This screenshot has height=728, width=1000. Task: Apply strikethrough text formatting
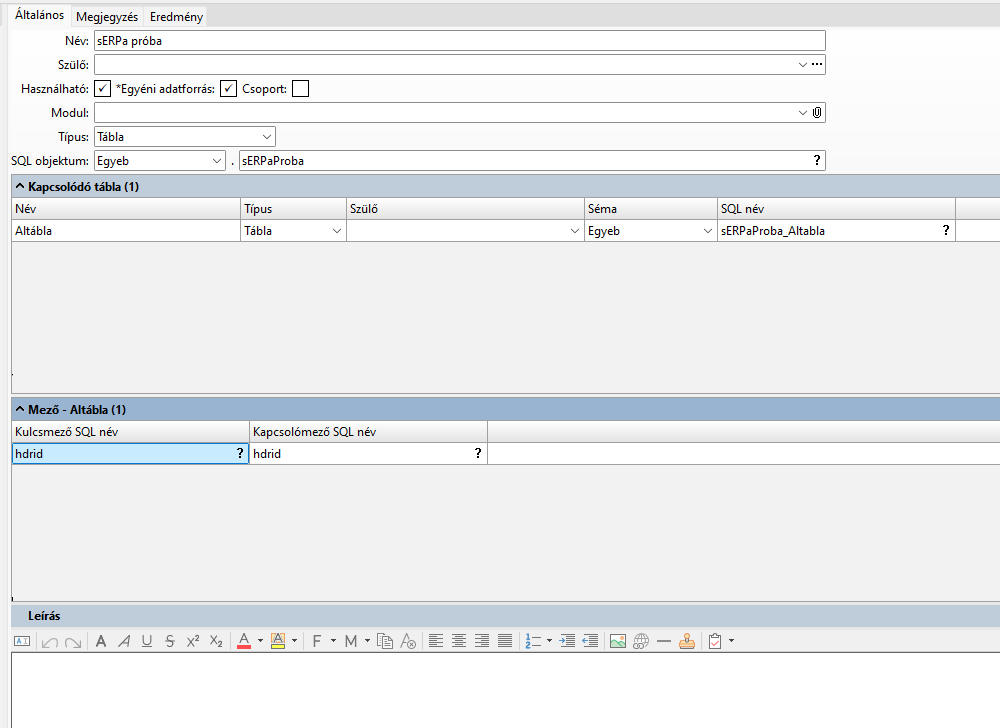pos(170,642)
